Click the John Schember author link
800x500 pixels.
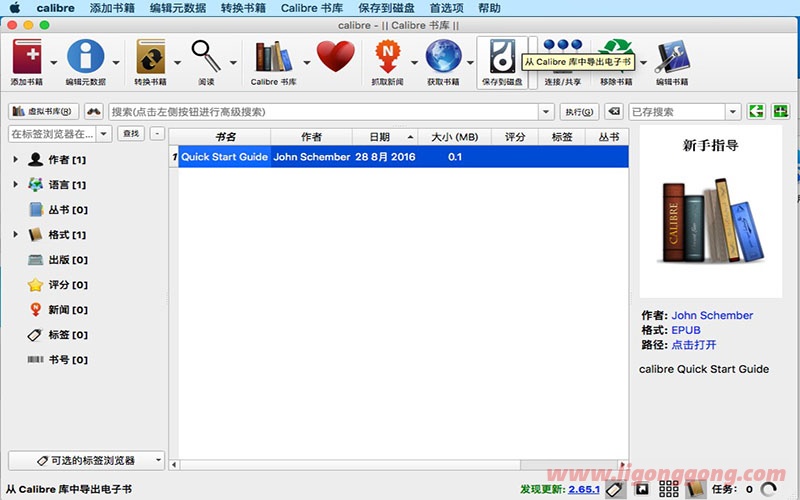(x=712, y=315)
